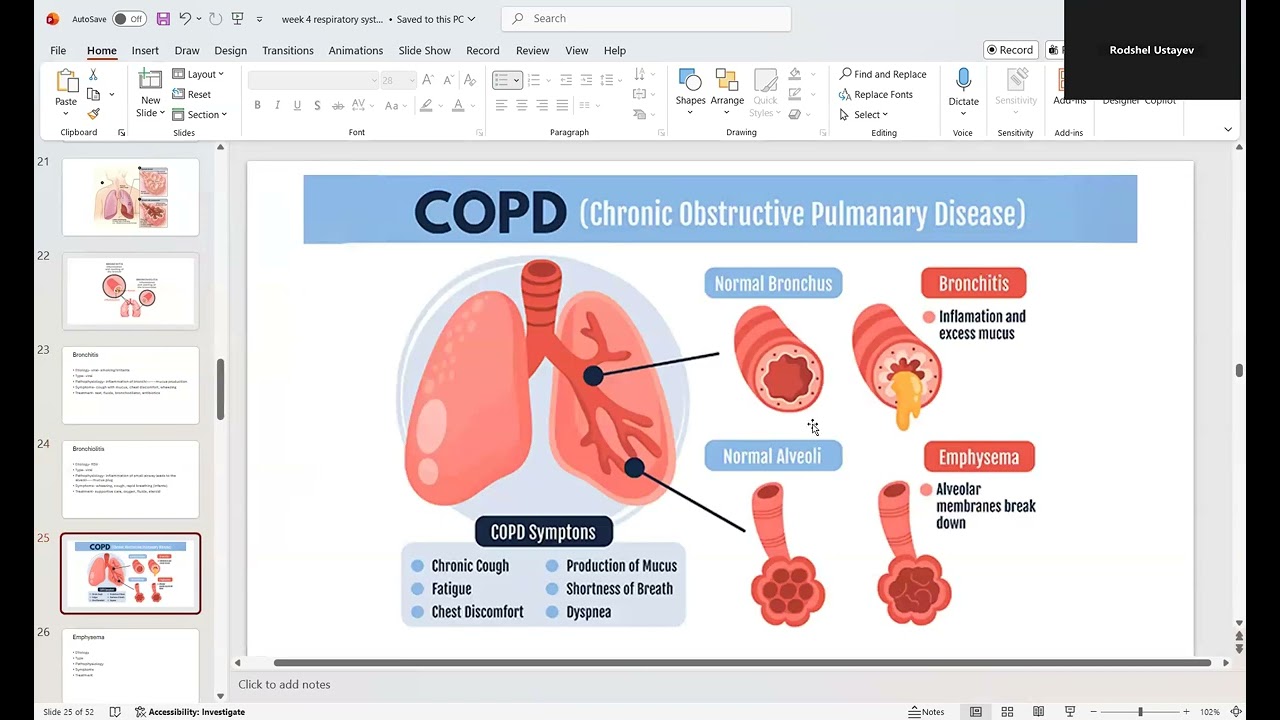Toggle Underline formatting
Viewport: 1280px width, 720px height.
(297, 105)
